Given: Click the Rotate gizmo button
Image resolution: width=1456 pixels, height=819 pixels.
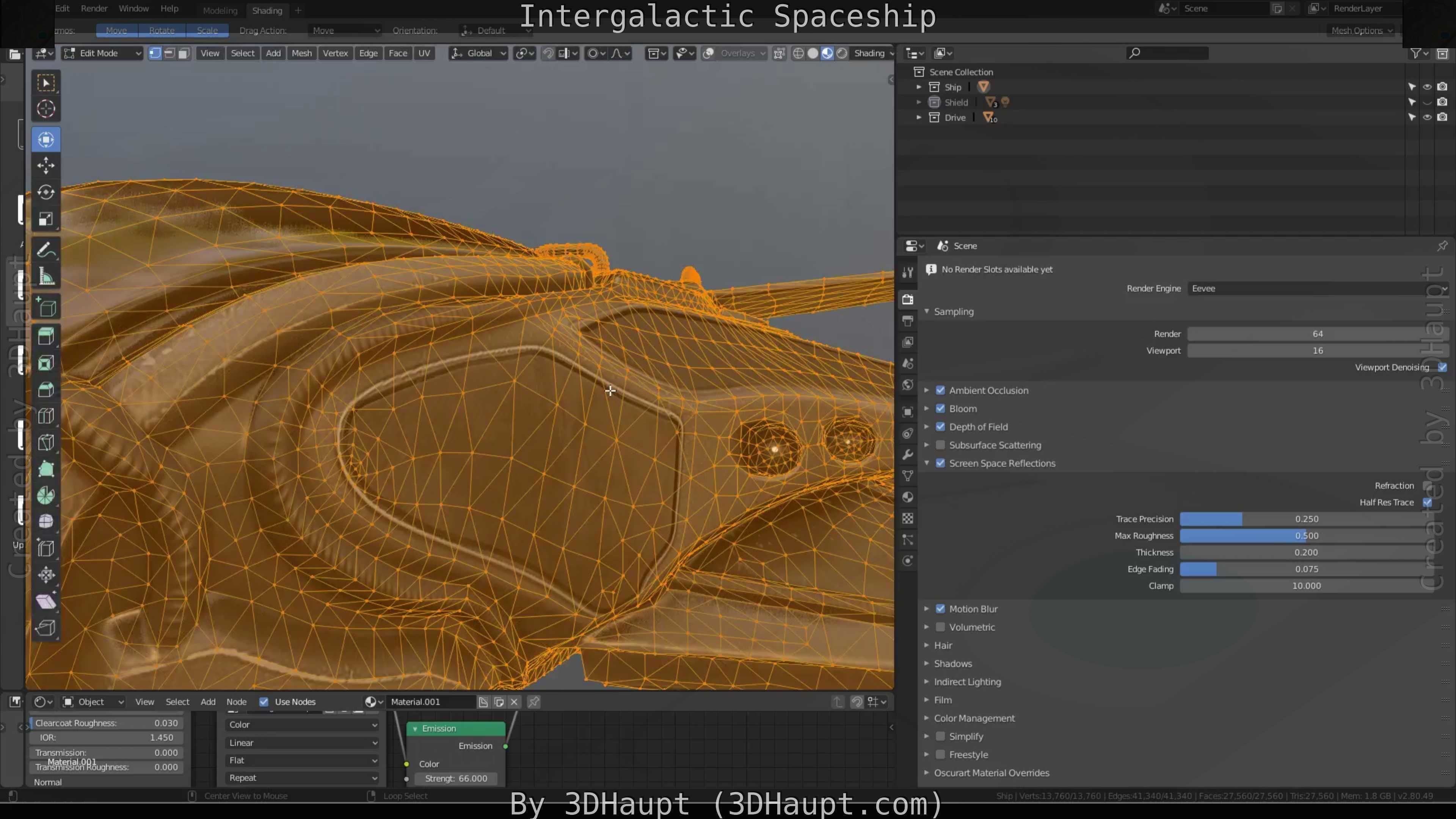Looking at the screenshot, I should [162, 30].
